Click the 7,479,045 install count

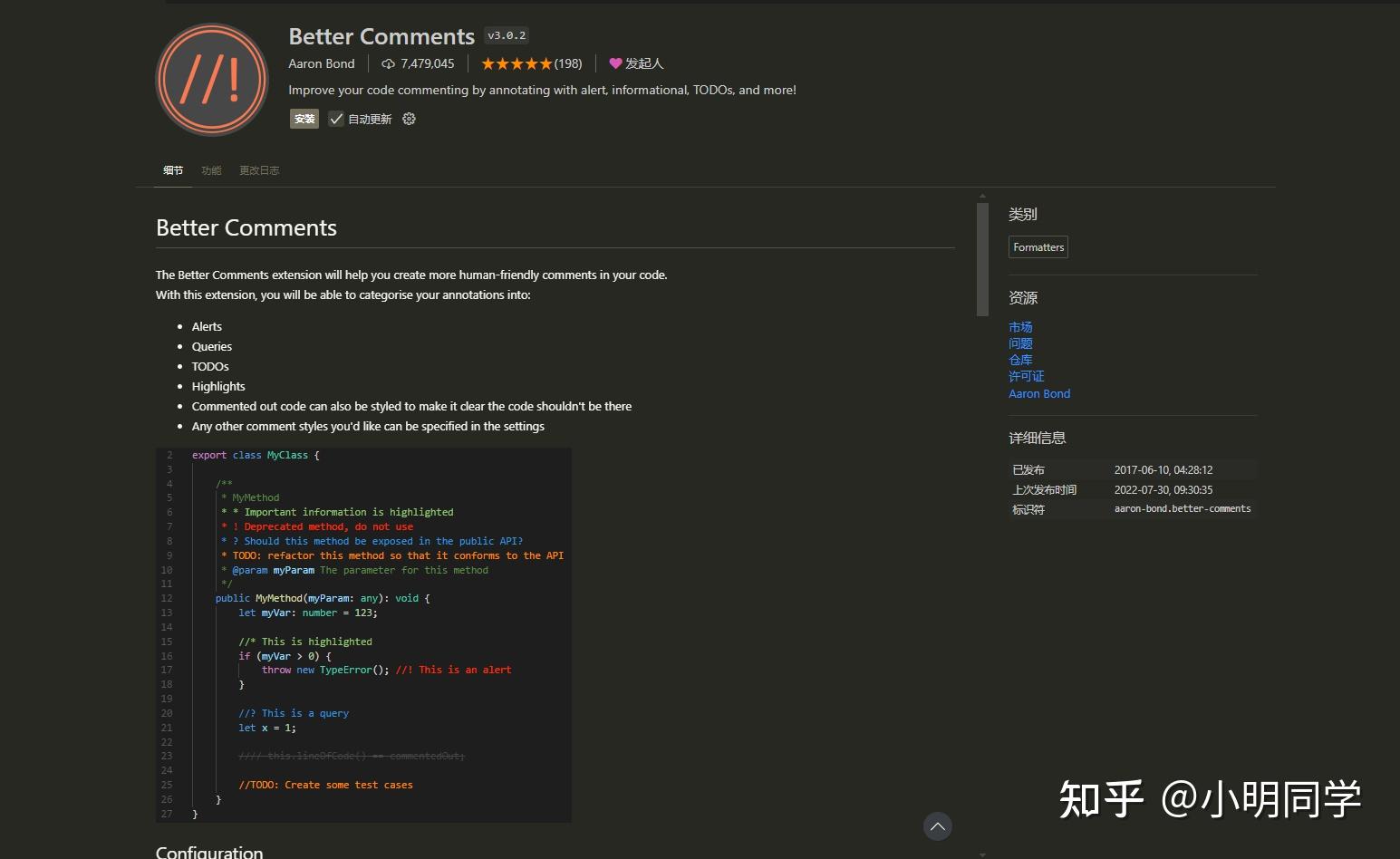coord(428,63)
